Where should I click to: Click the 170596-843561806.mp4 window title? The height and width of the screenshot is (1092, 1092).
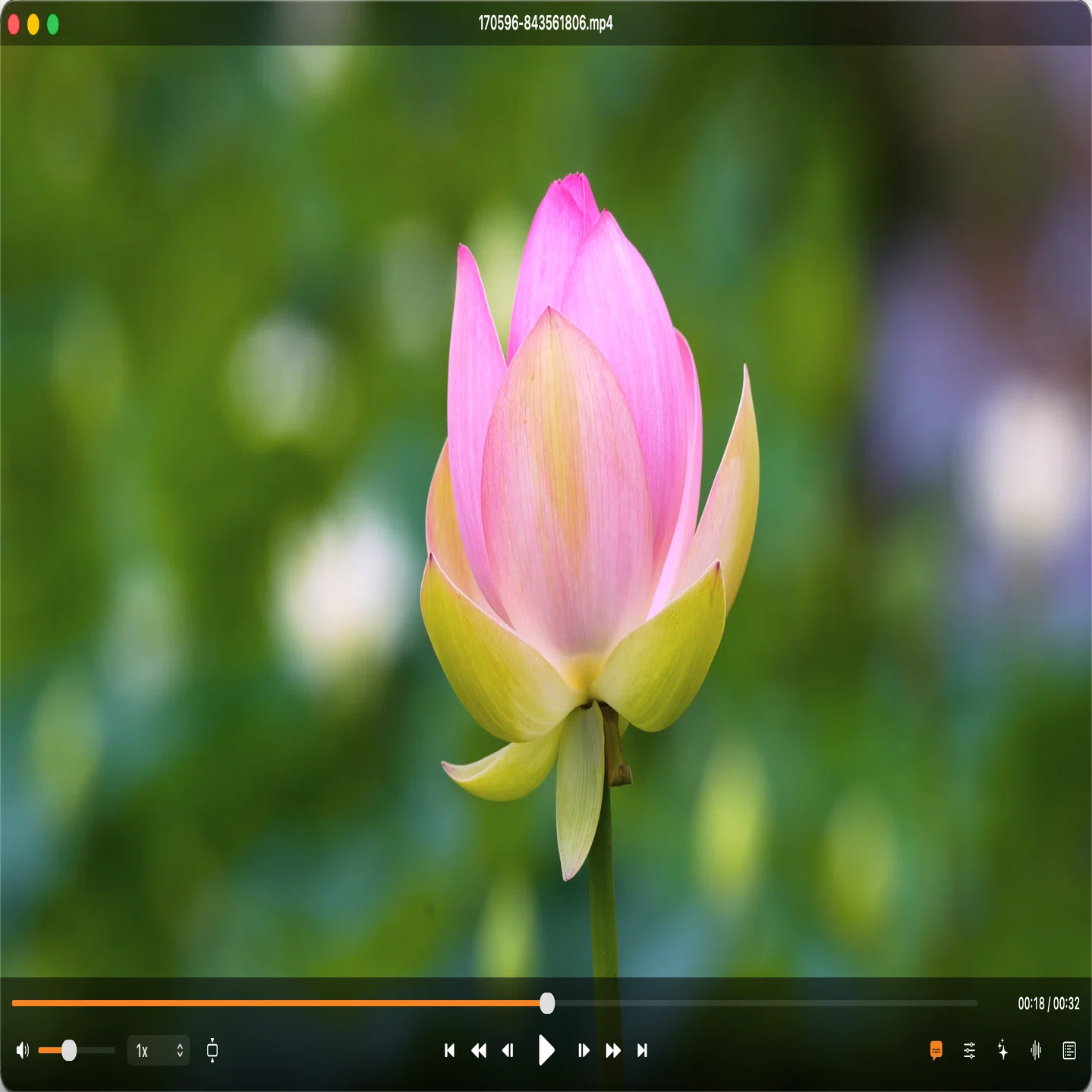point(546,24)
